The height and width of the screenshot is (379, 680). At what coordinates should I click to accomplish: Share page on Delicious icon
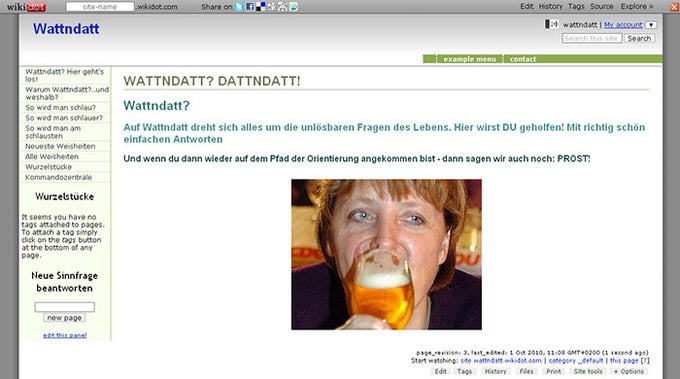tap(261, 7)
